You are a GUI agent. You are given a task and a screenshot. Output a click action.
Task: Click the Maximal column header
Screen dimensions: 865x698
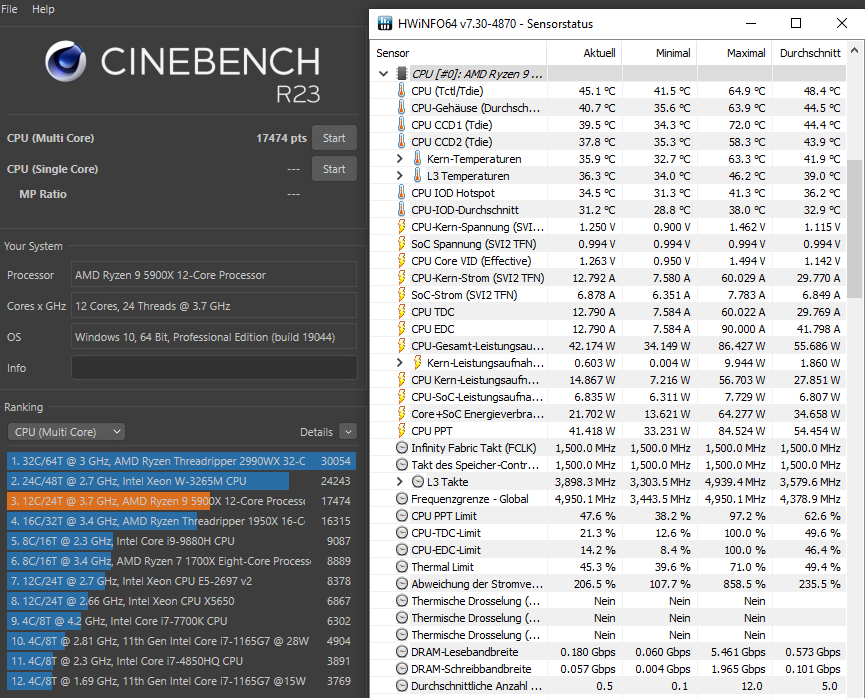pos(734,53)
